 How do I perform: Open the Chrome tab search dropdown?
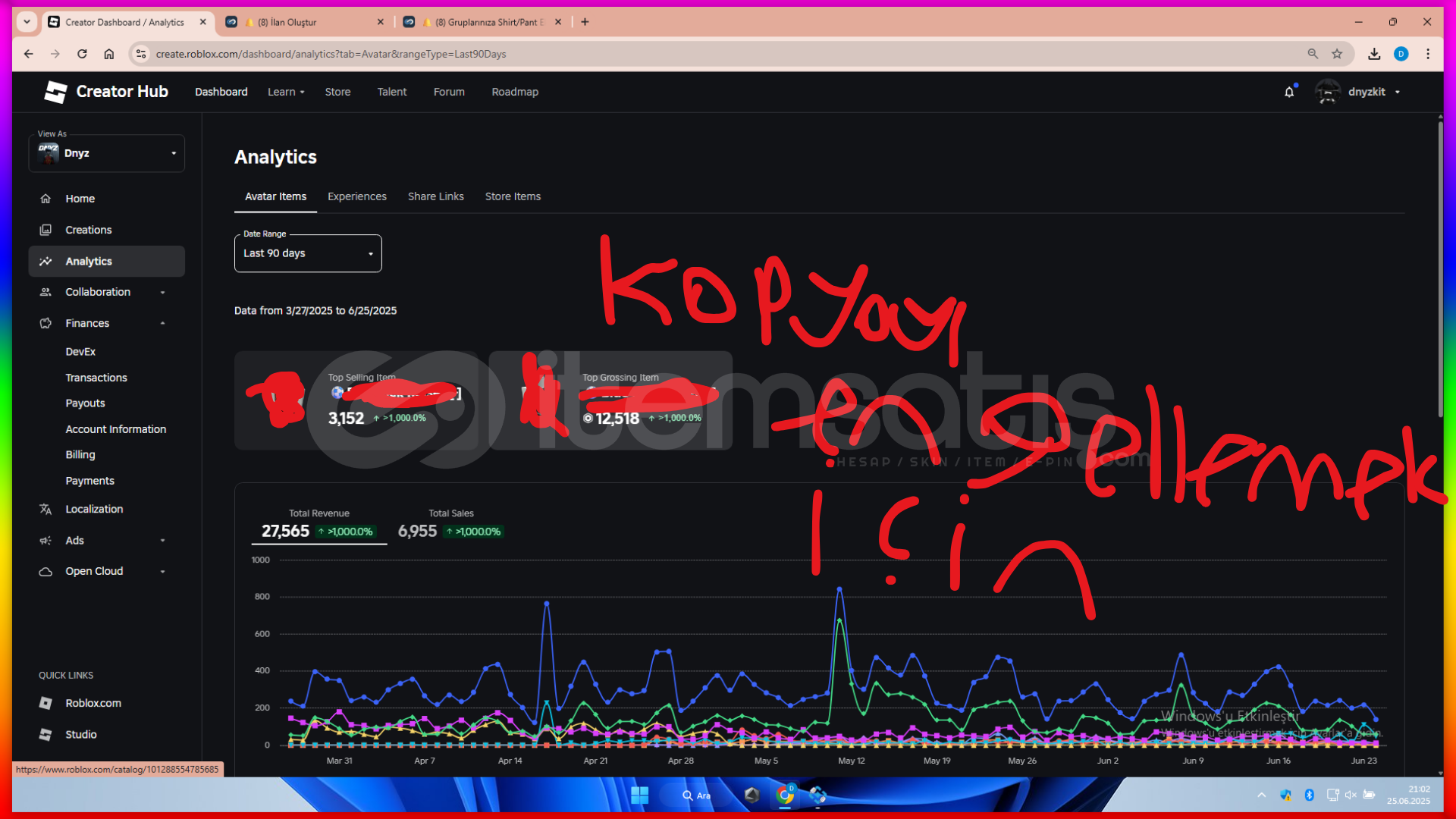coord(27,22)
